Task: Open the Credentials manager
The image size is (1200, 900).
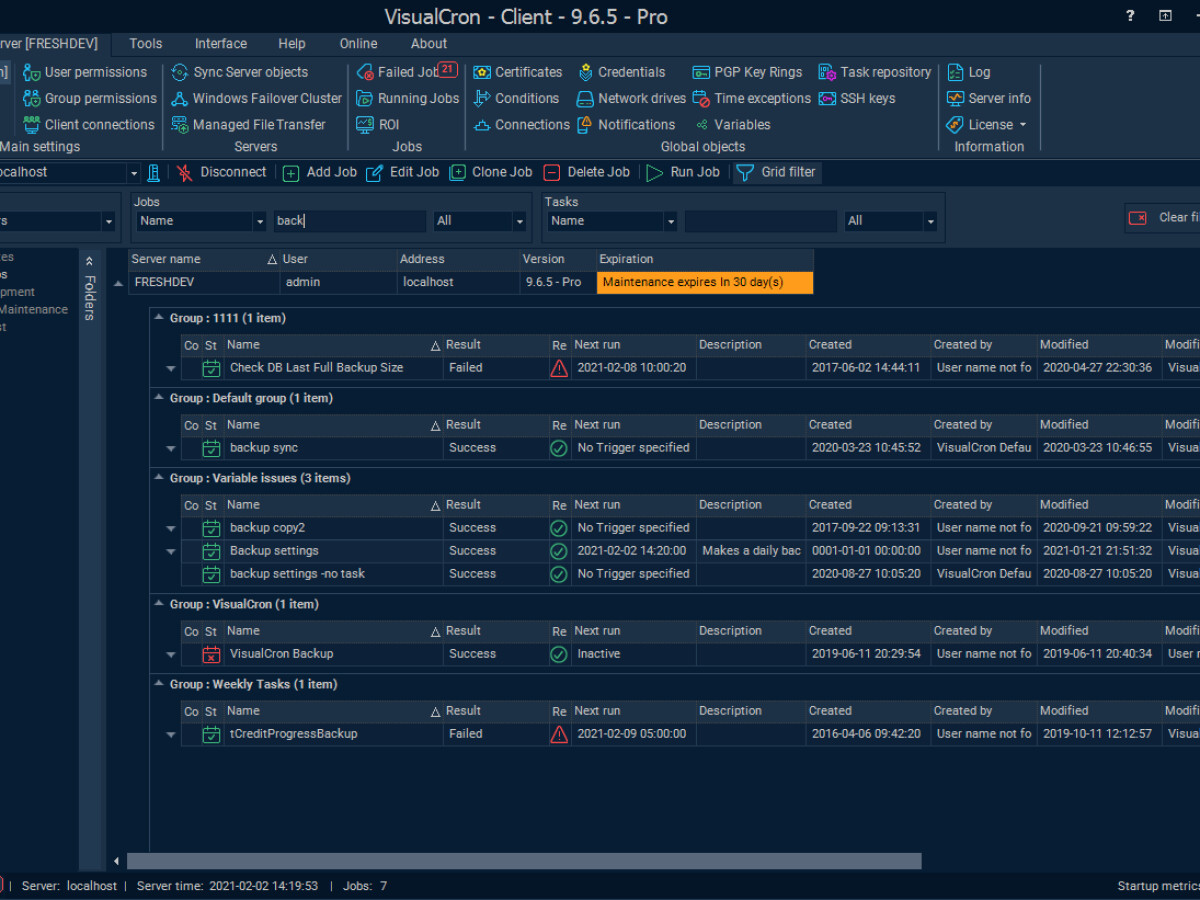Action: [622, 71]
